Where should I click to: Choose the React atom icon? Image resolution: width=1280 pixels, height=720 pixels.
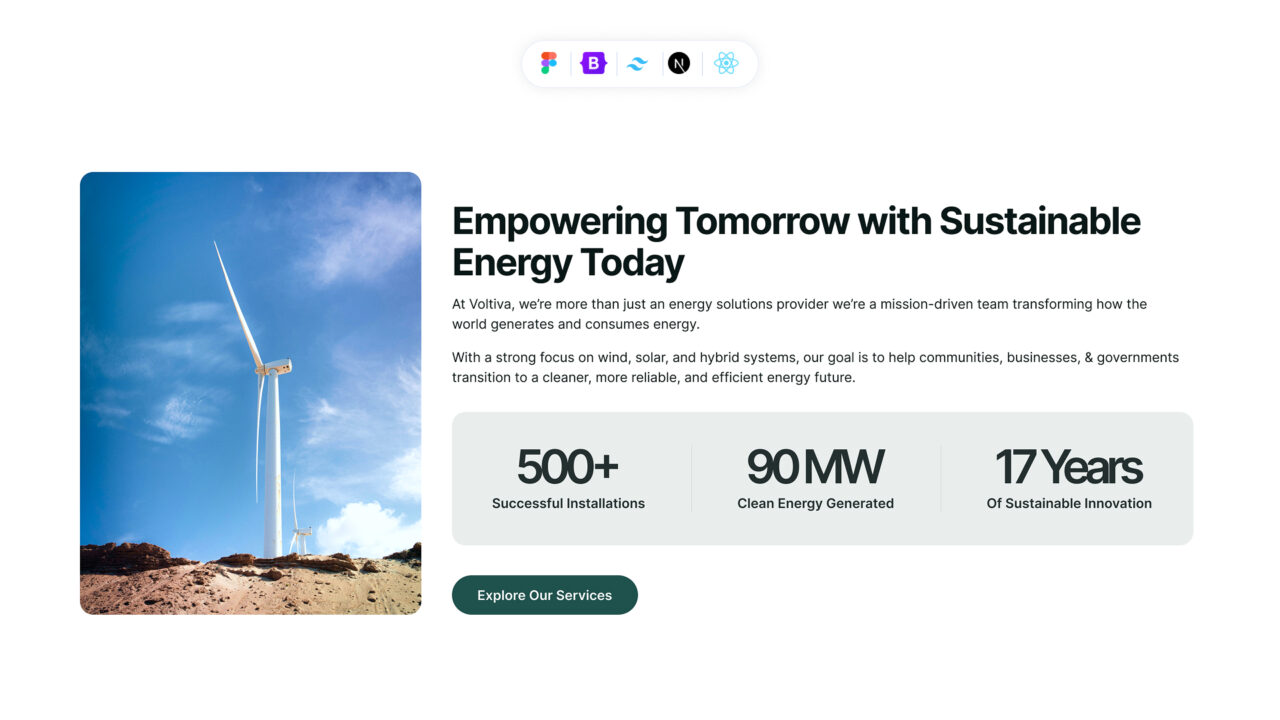726,63
